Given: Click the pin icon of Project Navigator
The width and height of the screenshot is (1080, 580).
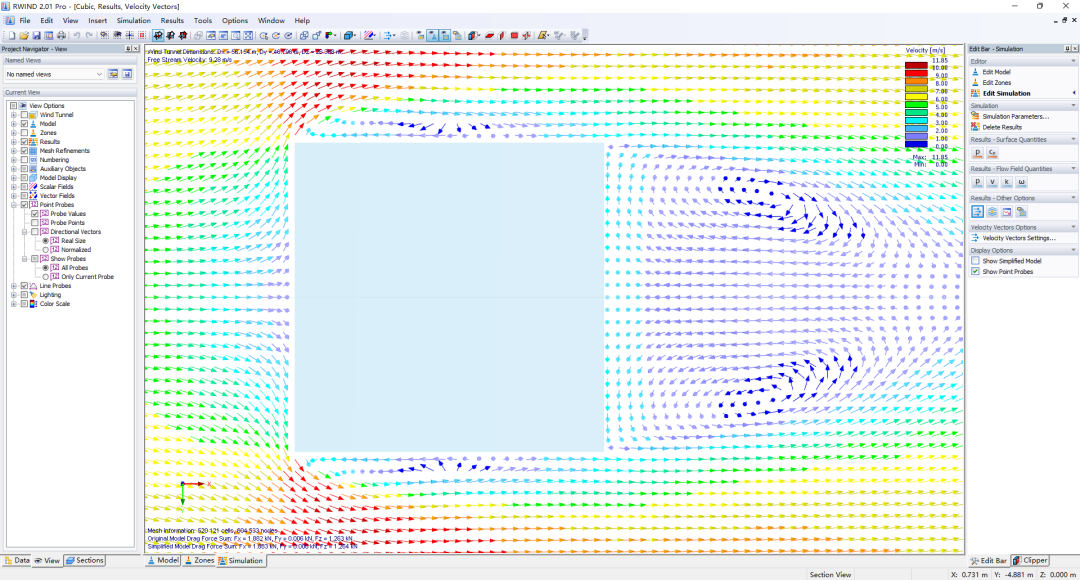Looking at the screenshot, I should [x=128, y=49].
